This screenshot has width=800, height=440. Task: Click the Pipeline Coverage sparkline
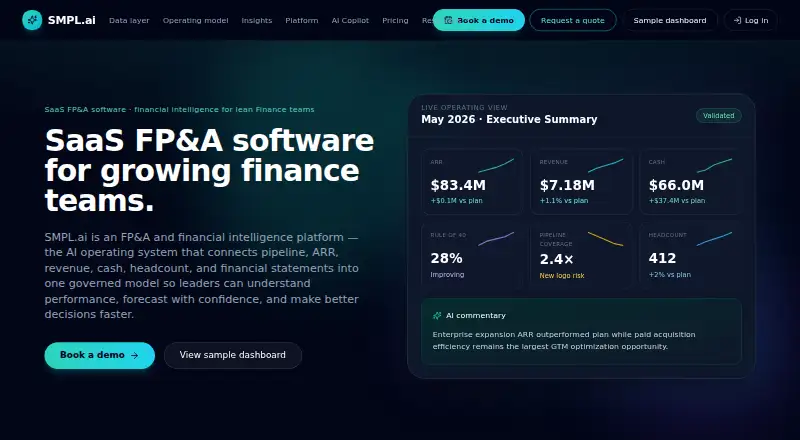pos(605,239)
